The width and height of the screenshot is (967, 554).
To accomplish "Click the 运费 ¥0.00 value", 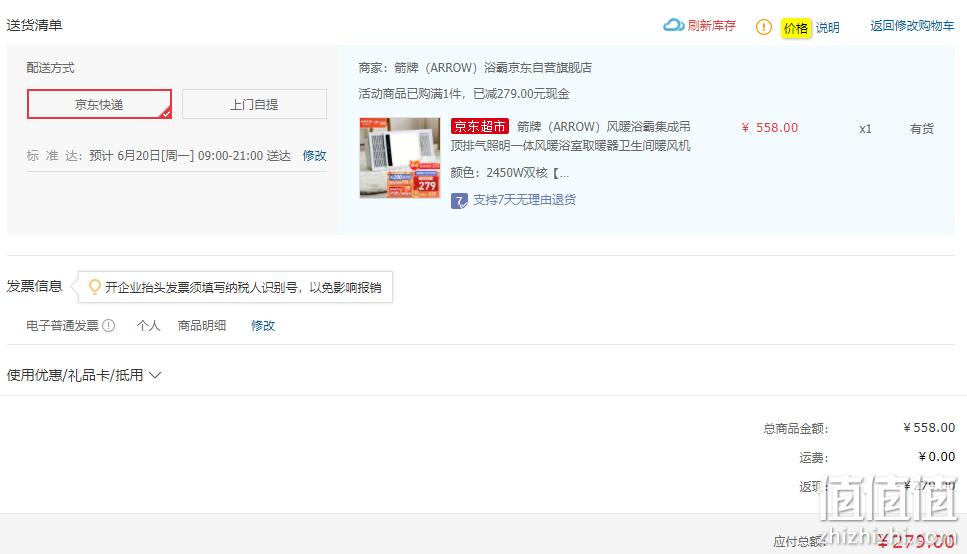I will pyautogui.click(x=936, y=457).
